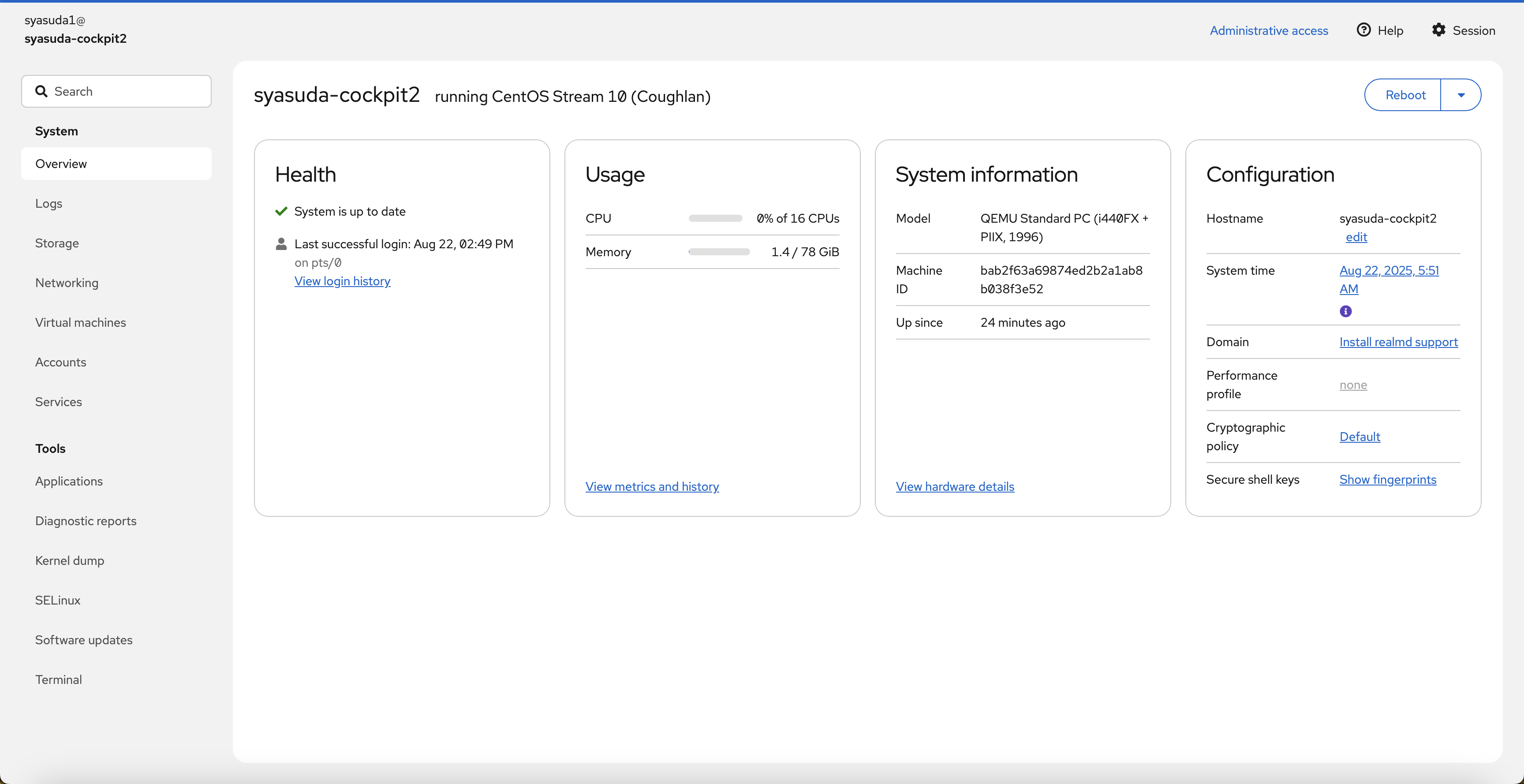Expand the Reboot dropdown arrow
This screenshot has height=784, width=1524.
click(1460, 95)
